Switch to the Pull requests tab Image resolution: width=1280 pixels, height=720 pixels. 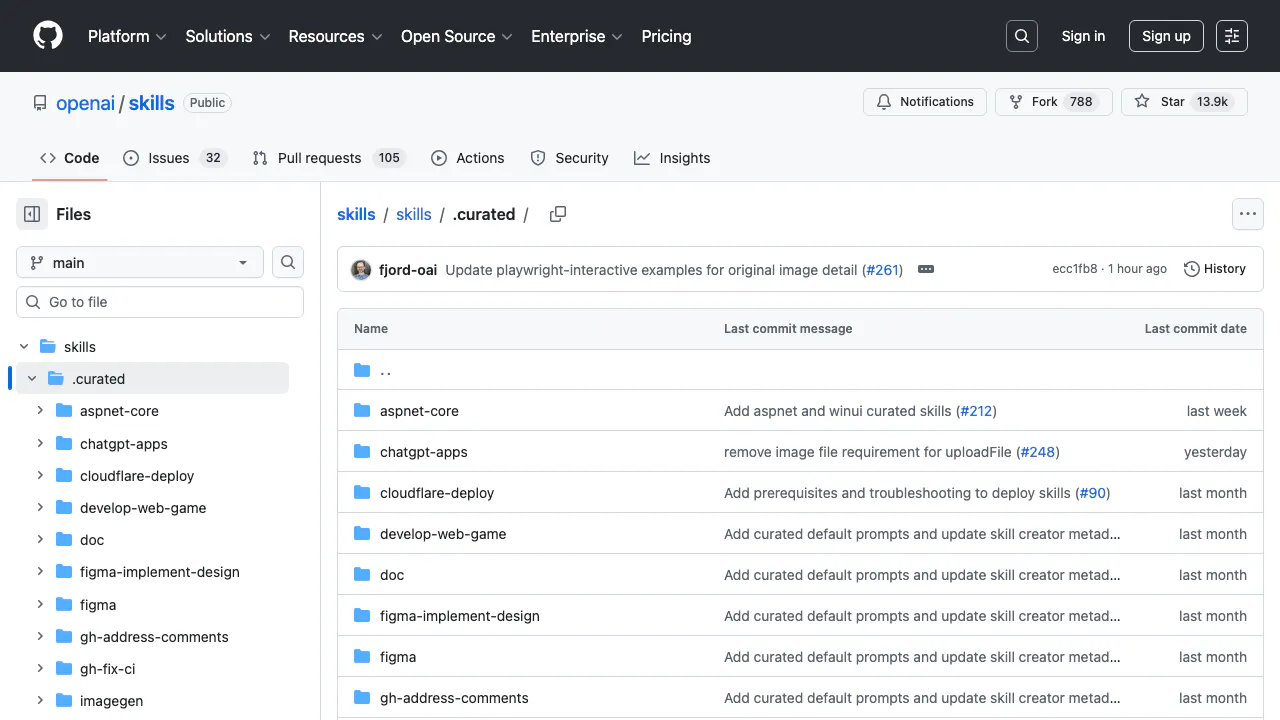coord(318,158)
